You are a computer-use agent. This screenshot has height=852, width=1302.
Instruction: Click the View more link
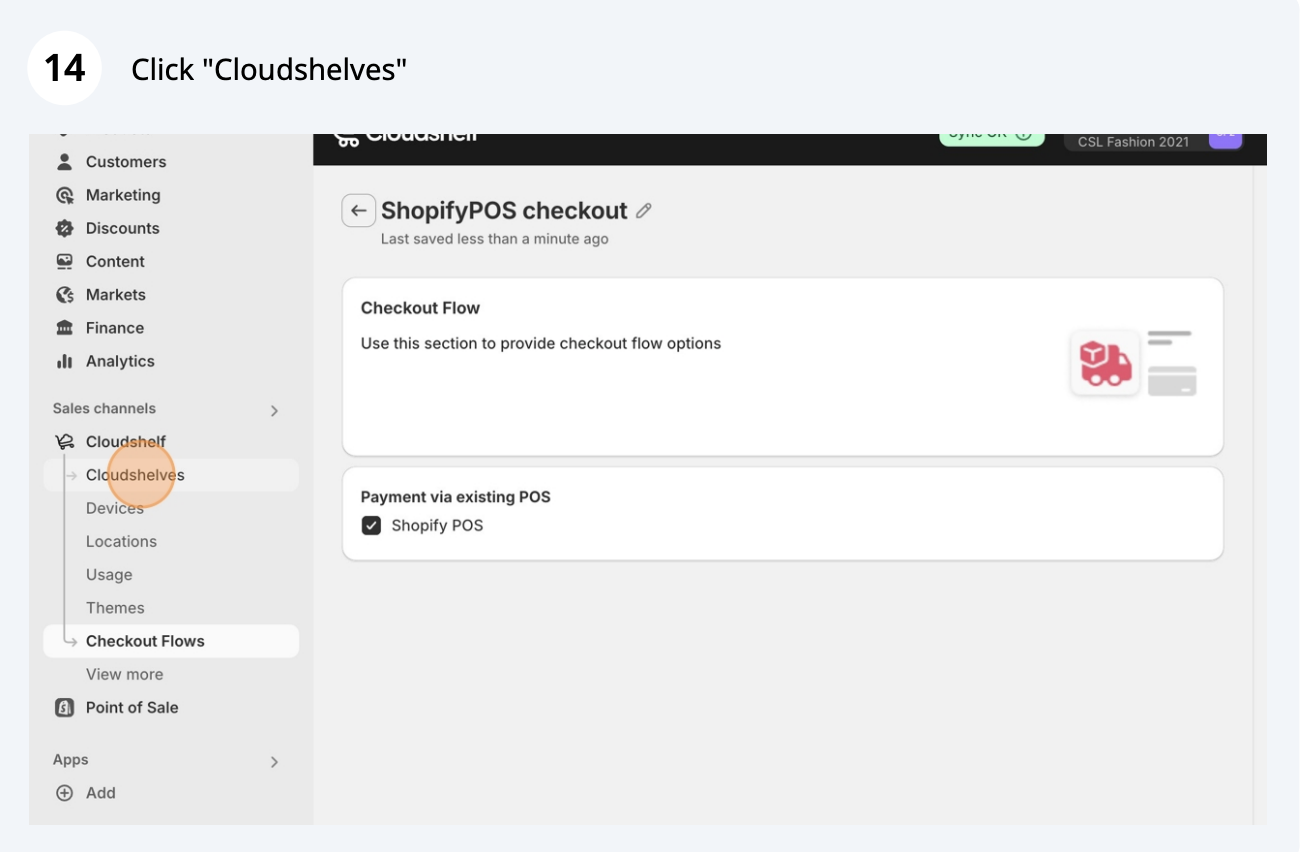pos(124,674)
